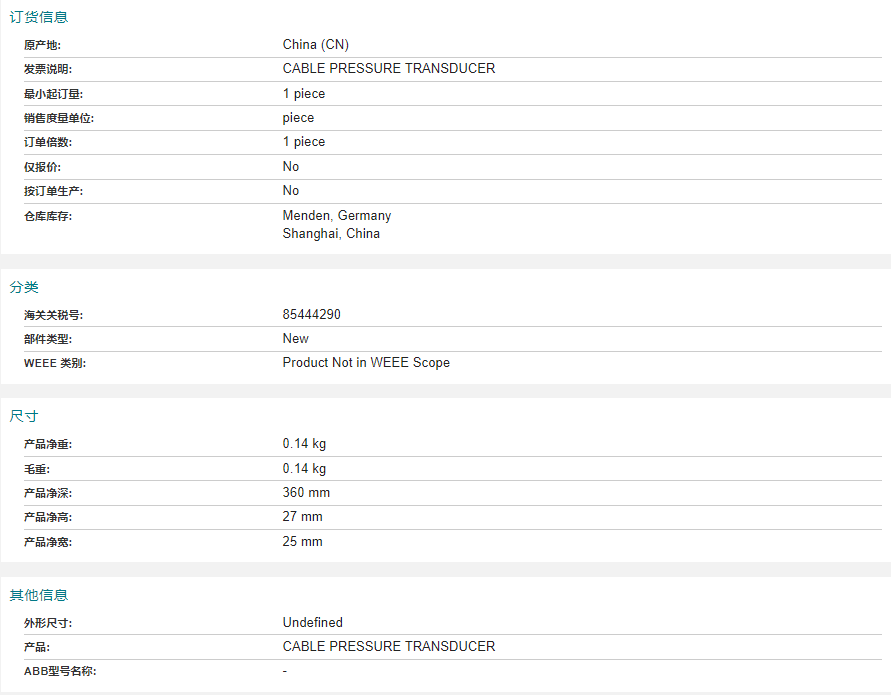Click the 订货信息 section heading

39,17
